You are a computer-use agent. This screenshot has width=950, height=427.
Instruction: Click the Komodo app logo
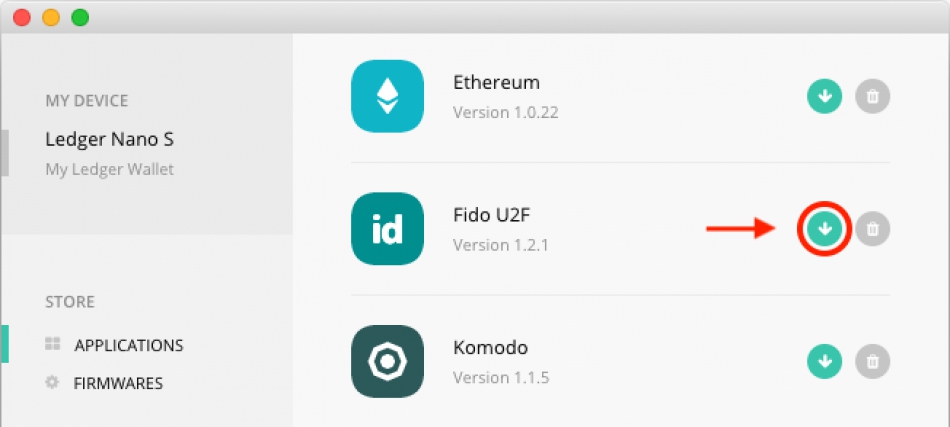tap(387, 362)
